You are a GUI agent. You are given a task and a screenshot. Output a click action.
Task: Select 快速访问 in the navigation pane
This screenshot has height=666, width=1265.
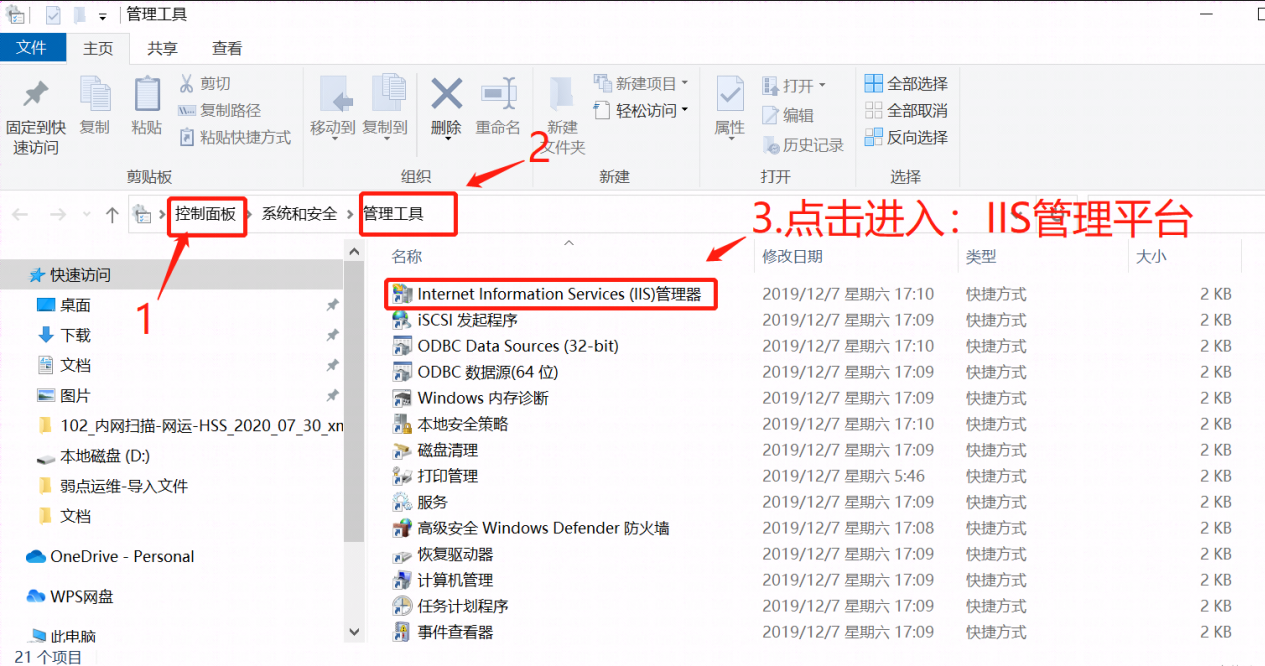coord(171,274)
